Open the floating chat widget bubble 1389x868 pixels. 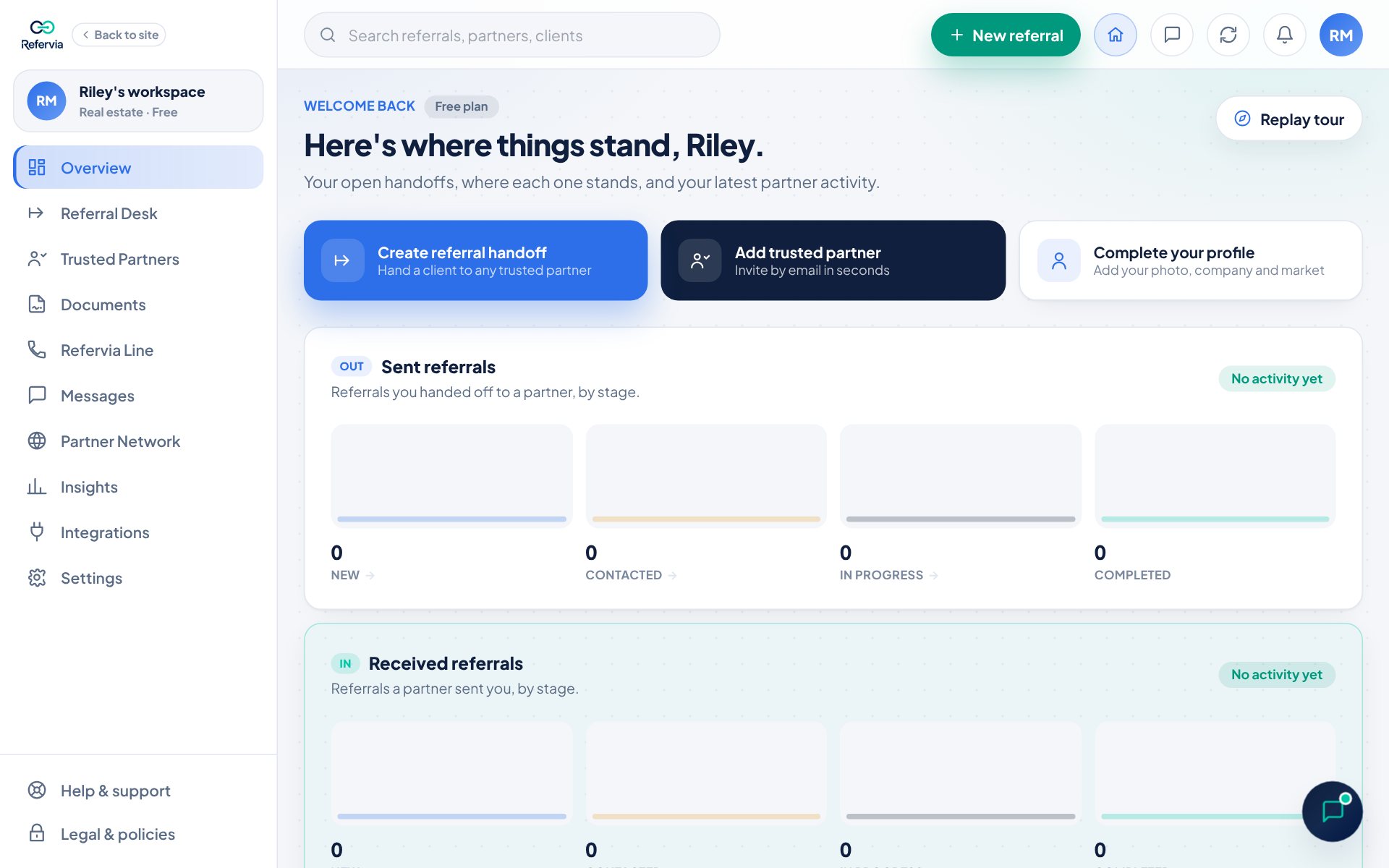pos(1332,811)
